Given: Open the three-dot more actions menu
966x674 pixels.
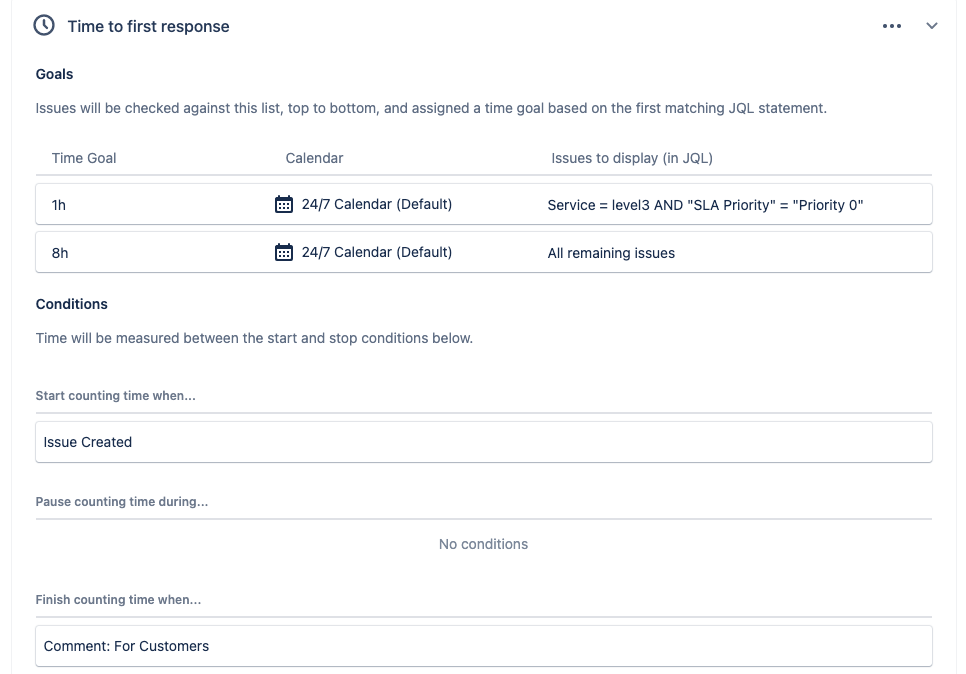Looking at the screenshot, I should click(x=891, y=26).
